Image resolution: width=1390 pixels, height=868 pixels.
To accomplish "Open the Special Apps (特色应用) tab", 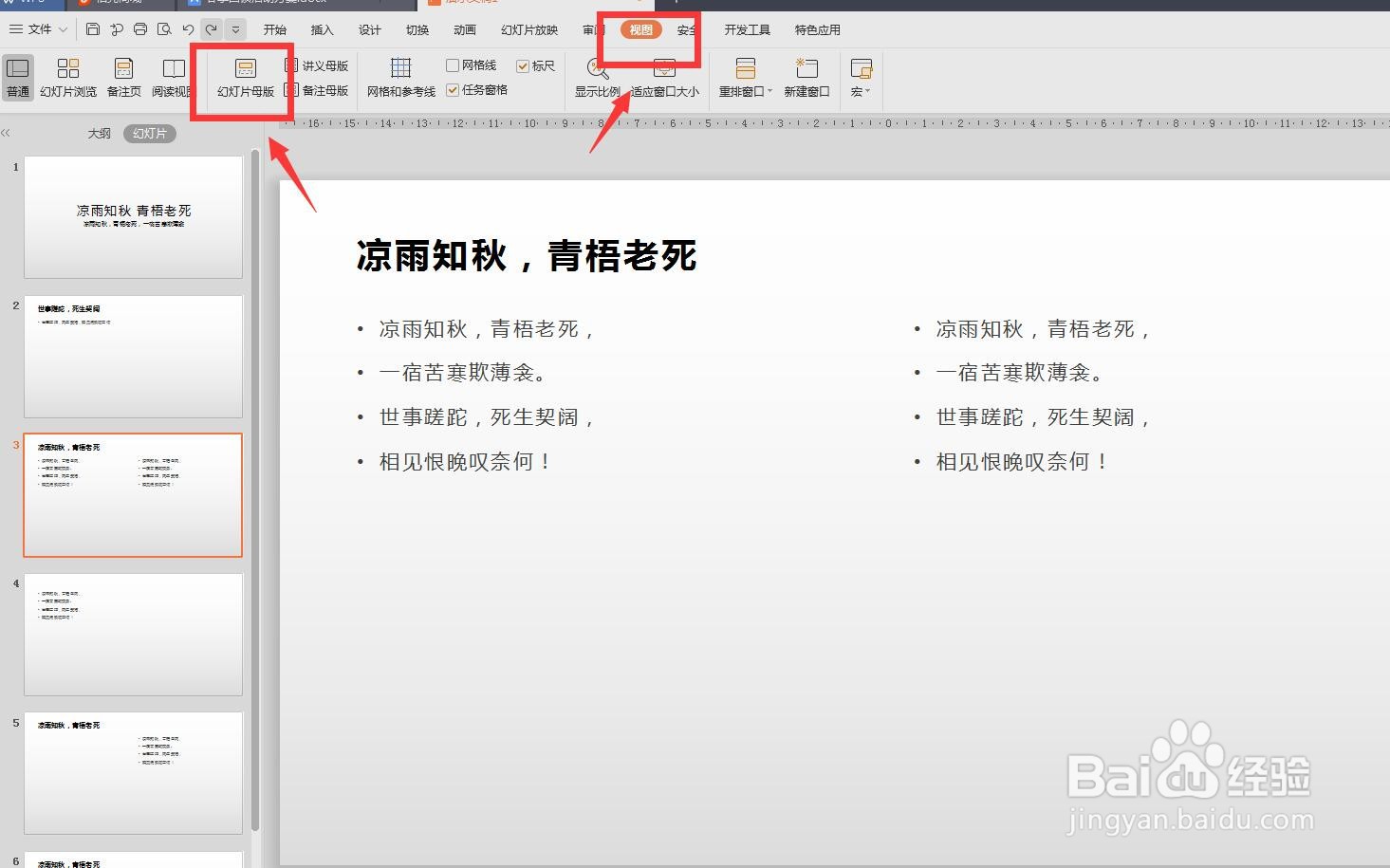I will coord(818,29).
